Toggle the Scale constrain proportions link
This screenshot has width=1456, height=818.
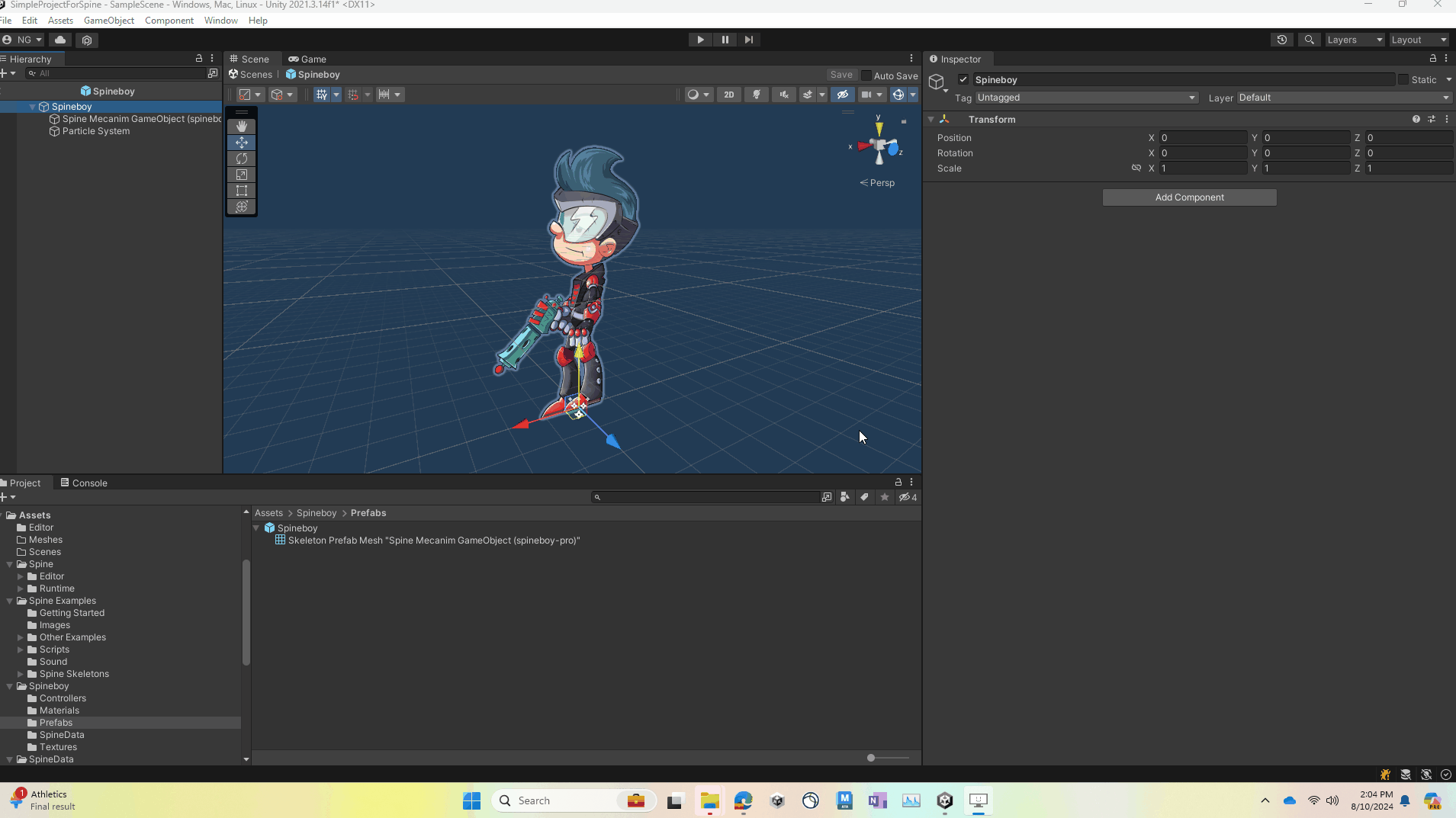(1136, 168)
